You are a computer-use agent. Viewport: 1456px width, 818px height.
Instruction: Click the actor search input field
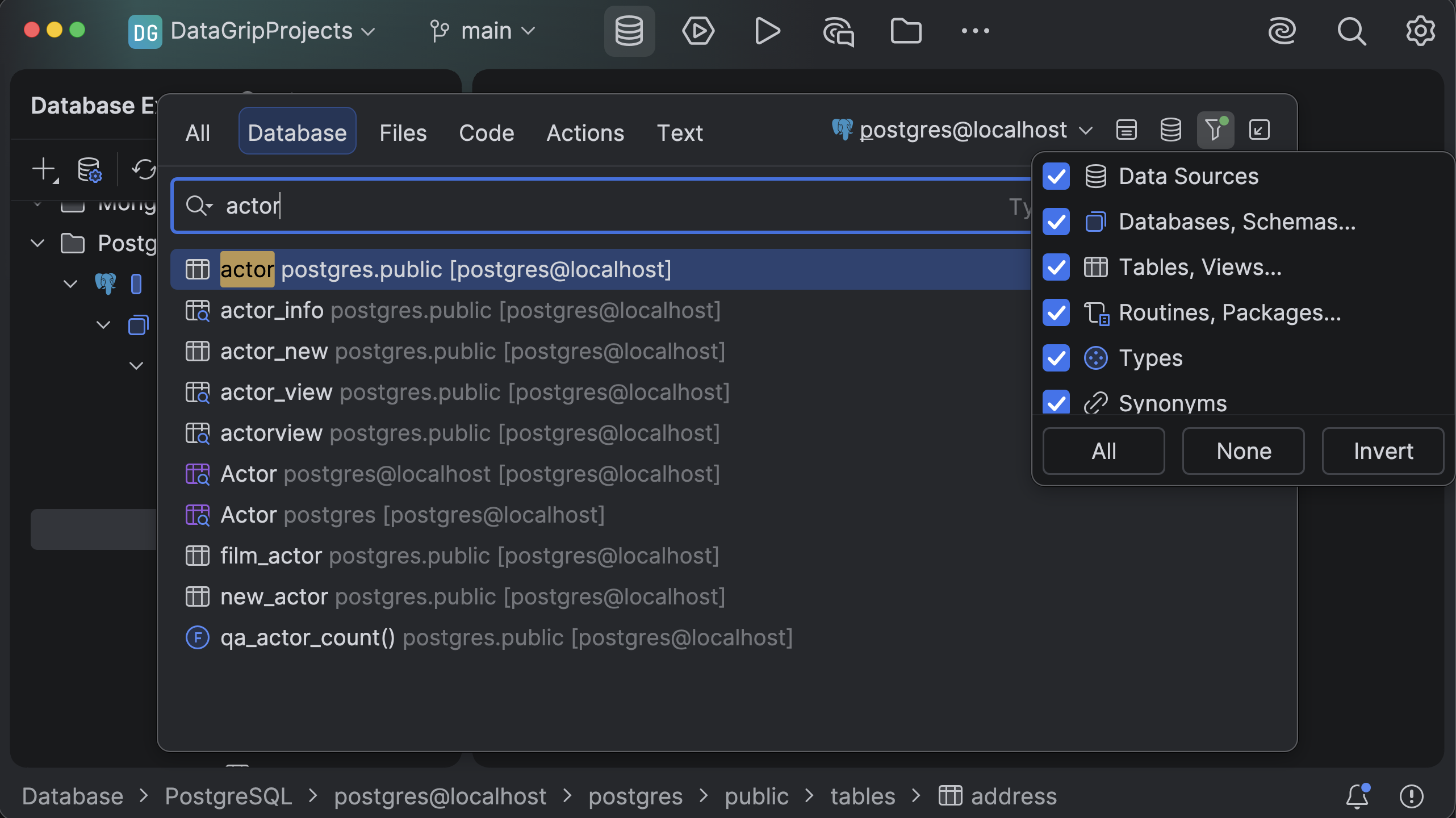click(601, 206)
